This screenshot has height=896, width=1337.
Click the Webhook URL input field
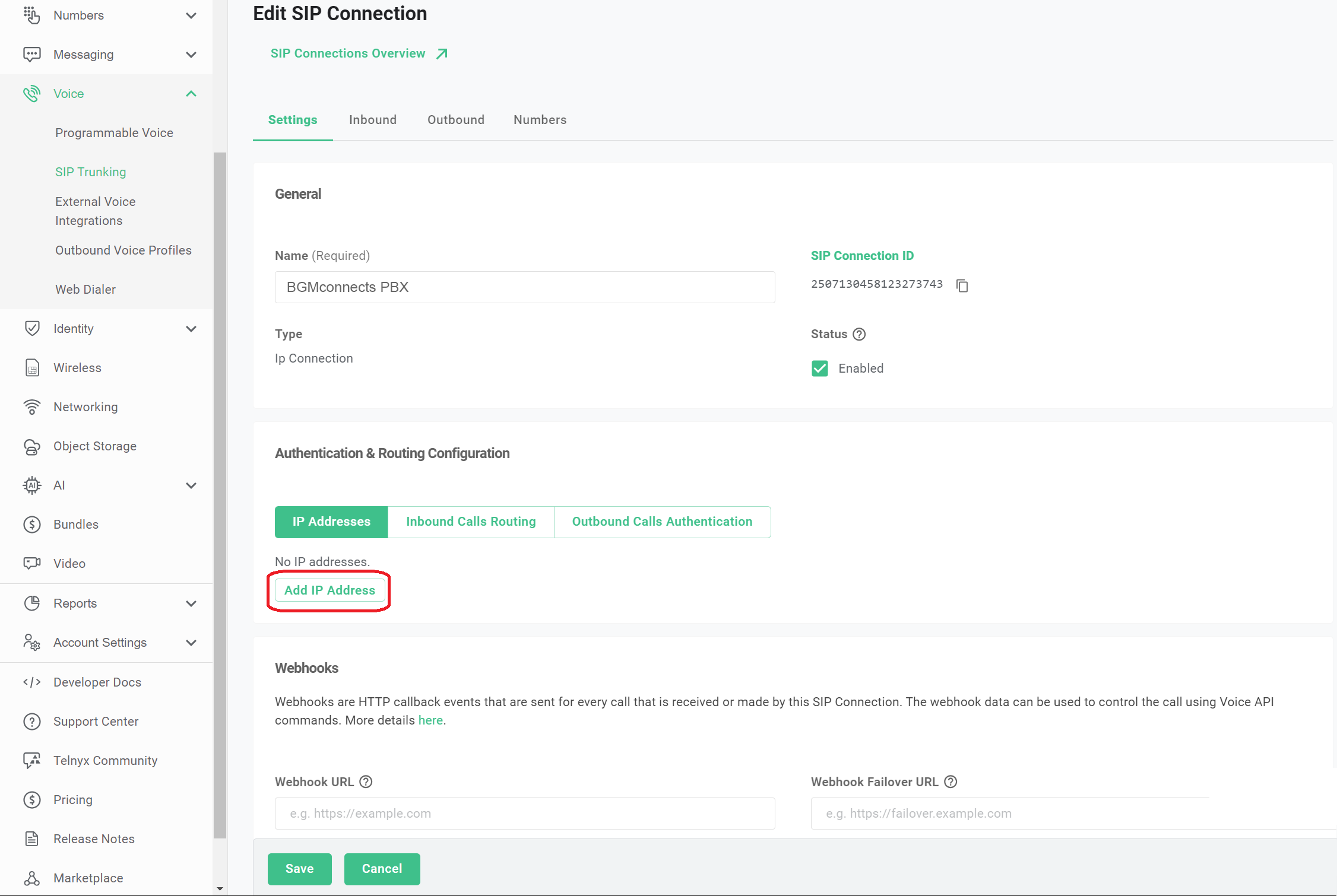pos(524,814)
